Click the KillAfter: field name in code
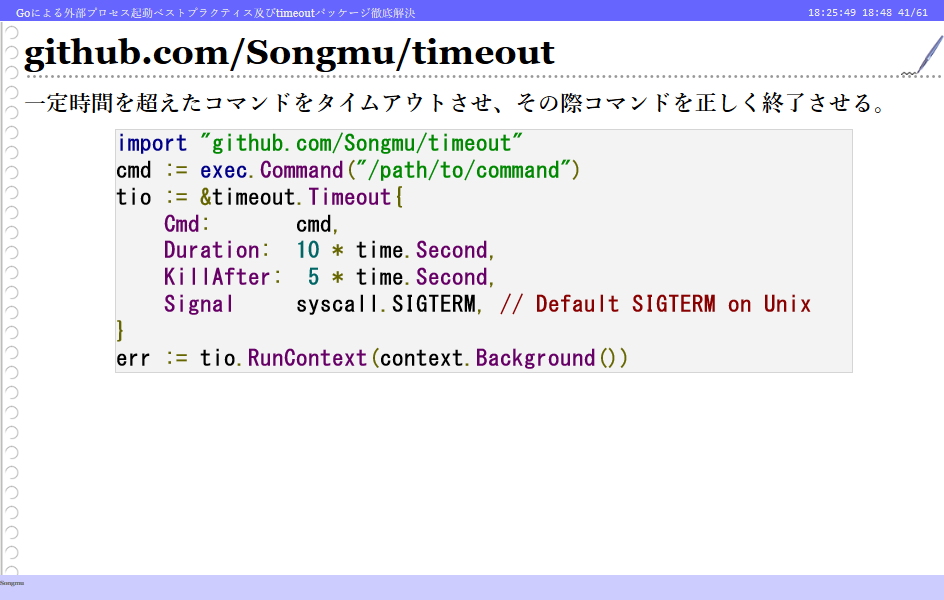 point(223,277)
